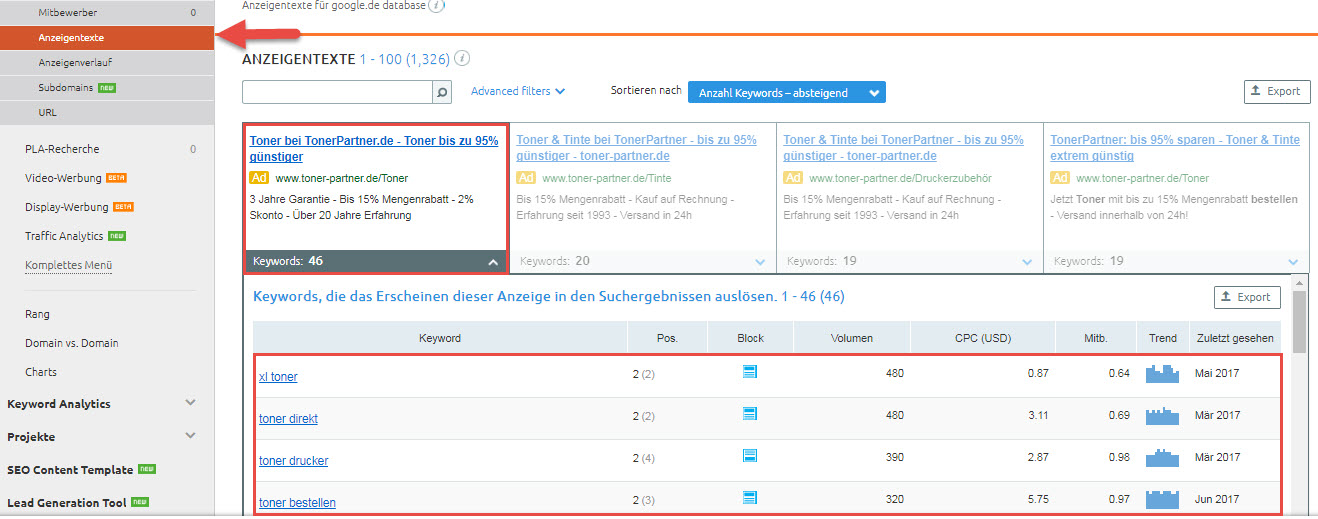
Task: Open Video-Werbung in sidebar
Action: pos(63,179)
